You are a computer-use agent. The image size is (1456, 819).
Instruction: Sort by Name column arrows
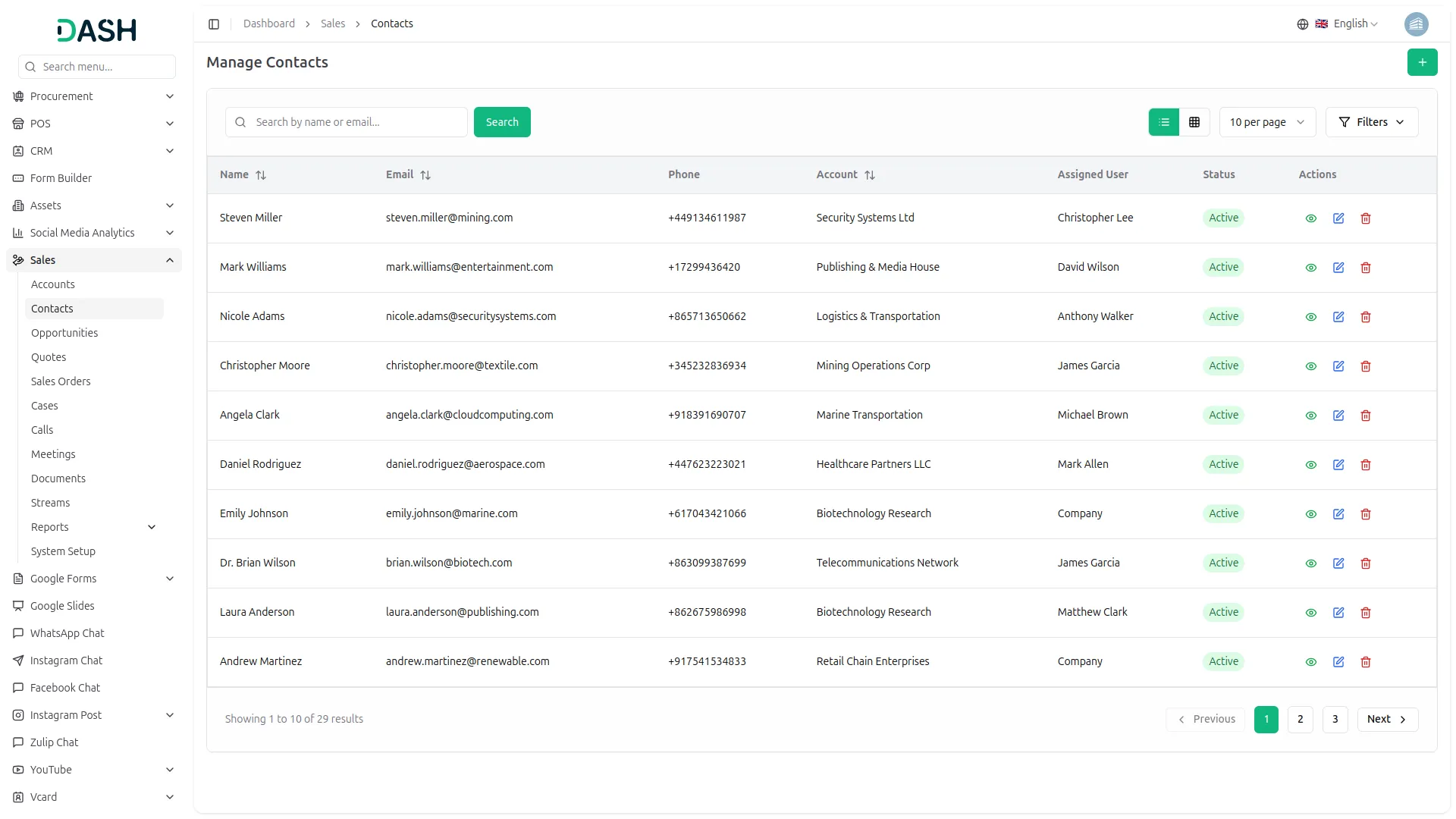click(x=261, y=175)
